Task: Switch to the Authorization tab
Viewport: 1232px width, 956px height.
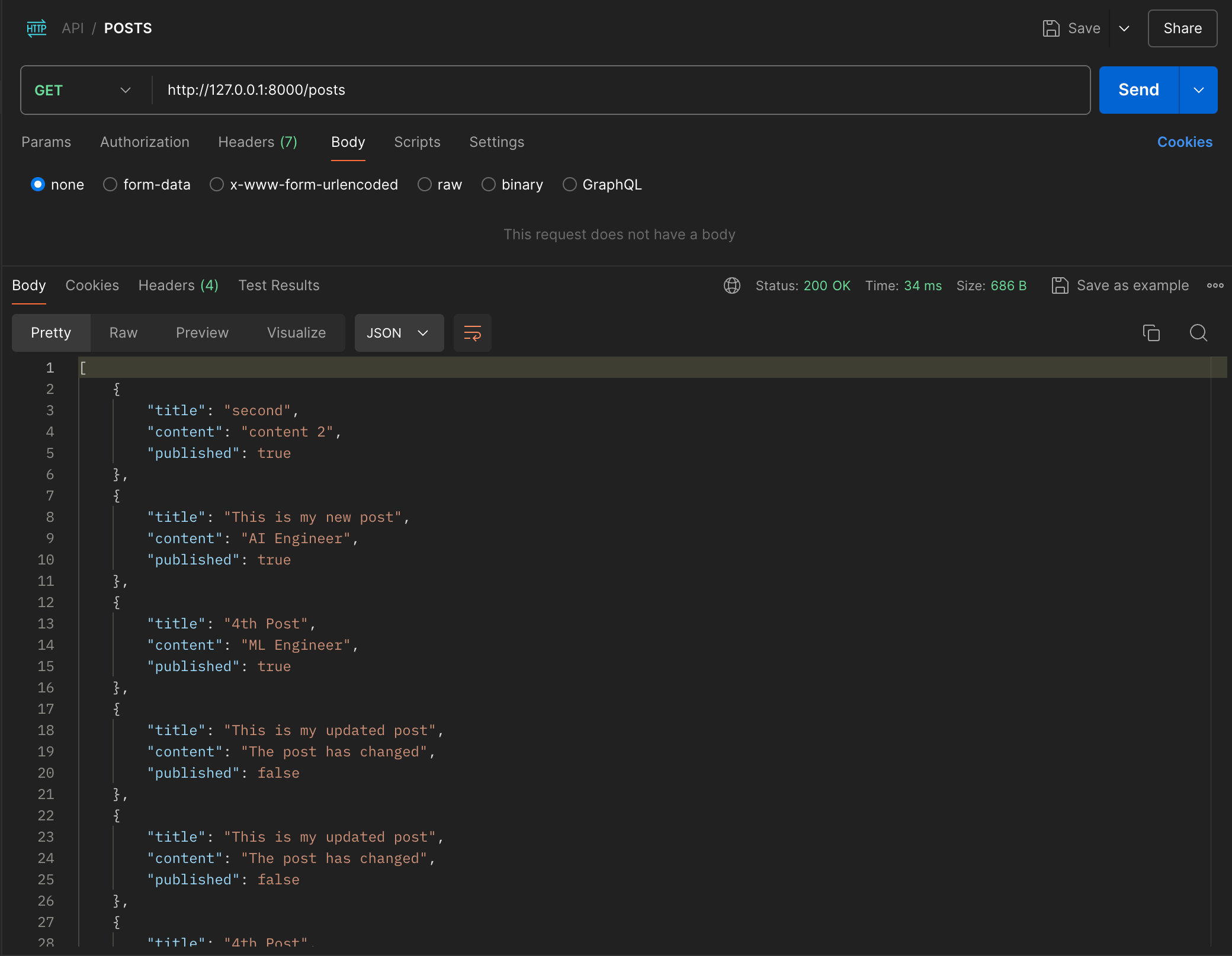Action: [145, 142]
